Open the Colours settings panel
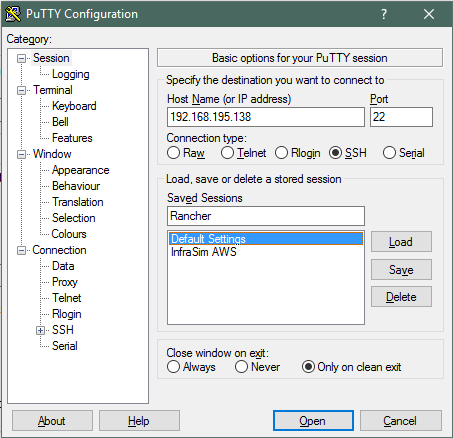 69,234
